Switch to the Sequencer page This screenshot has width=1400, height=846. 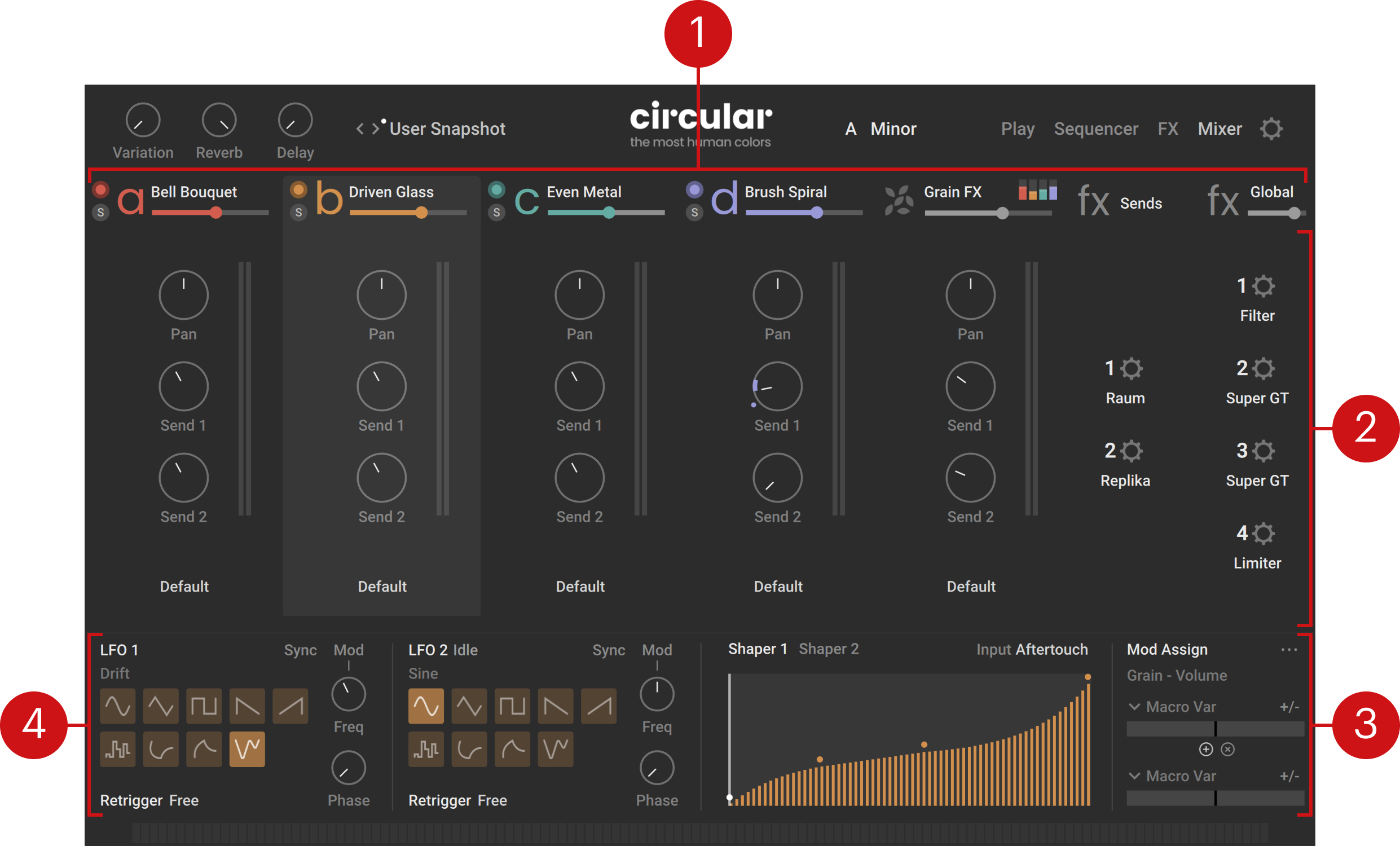coord(1095,129)
